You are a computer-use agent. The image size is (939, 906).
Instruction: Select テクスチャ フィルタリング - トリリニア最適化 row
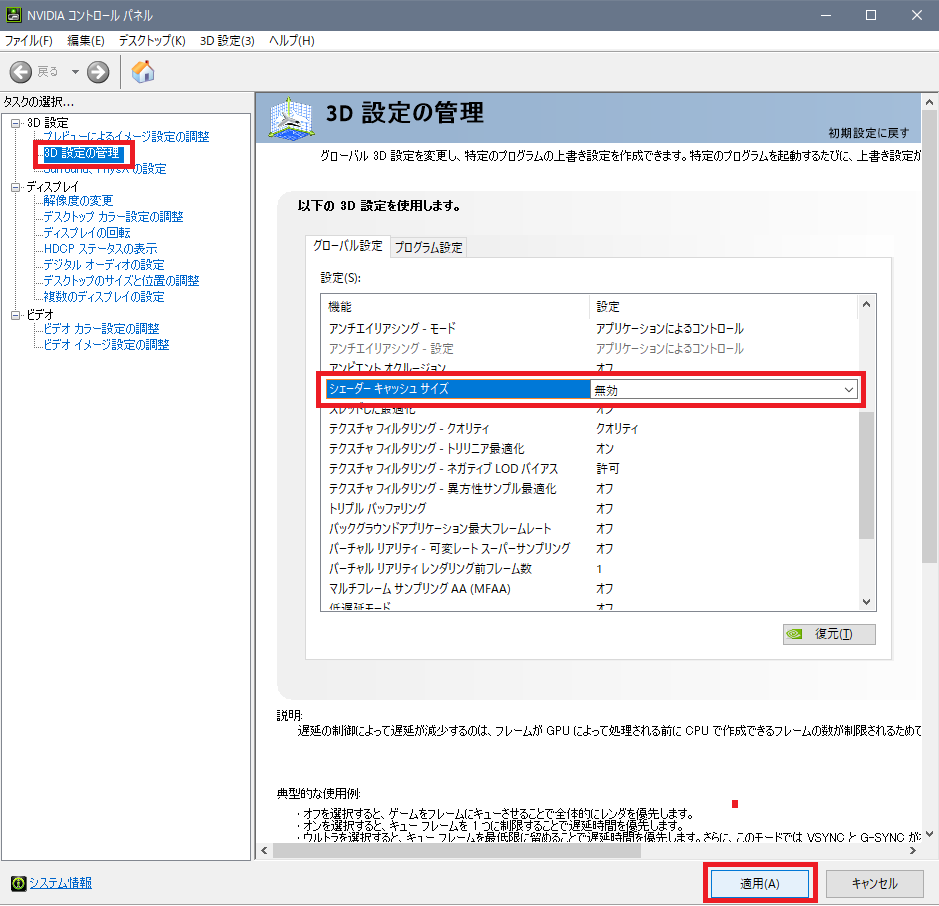click(x=590, y=449)
